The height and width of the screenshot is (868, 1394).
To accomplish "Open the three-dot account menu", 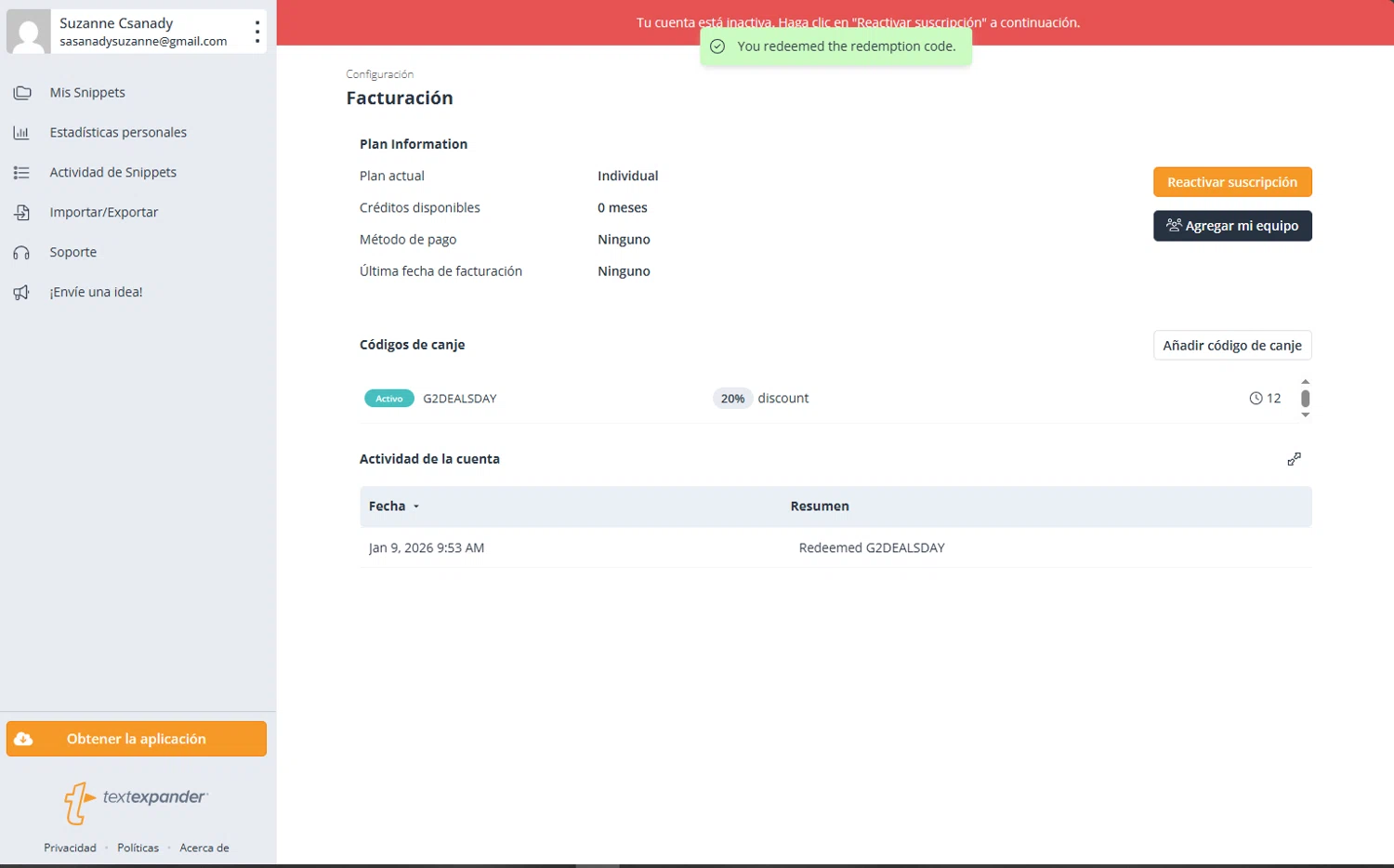I will click(x=257, y=33).
